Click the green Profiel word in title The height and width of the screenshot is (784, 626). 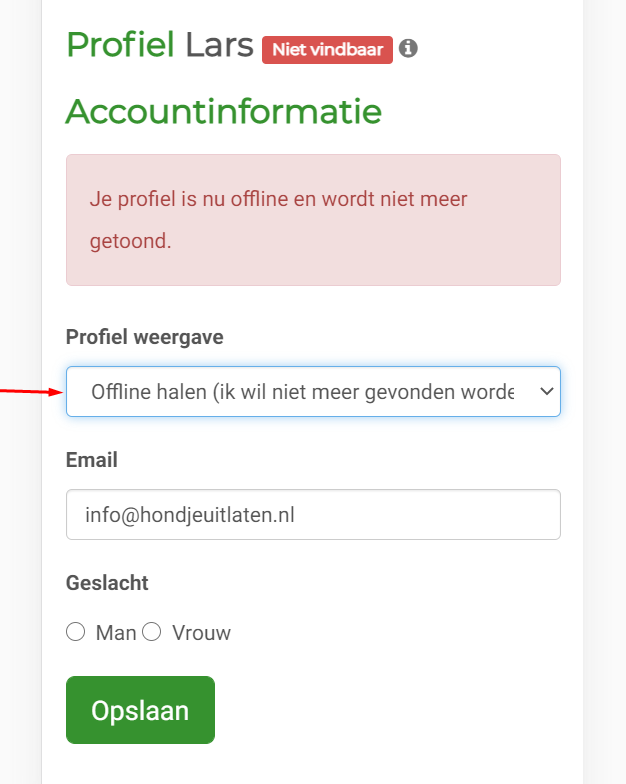coord(120,45)
